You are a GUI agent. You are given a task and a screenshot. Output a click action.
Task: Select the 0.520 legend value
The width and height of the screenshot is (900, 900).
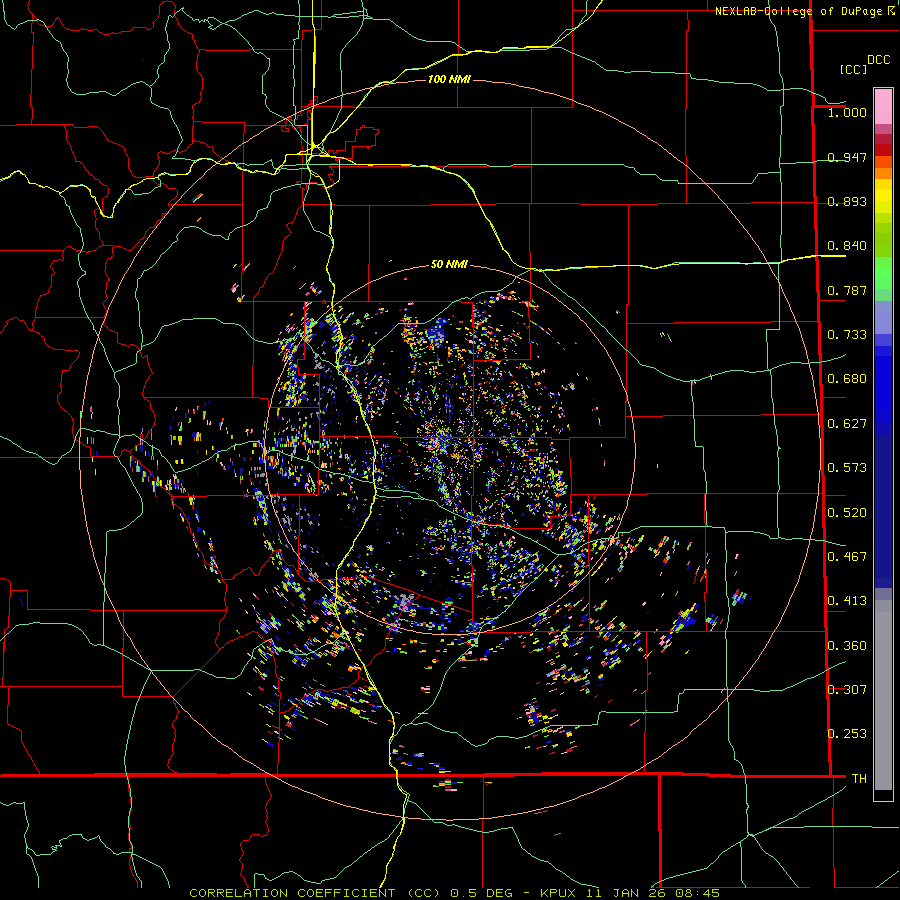[847, 513]
